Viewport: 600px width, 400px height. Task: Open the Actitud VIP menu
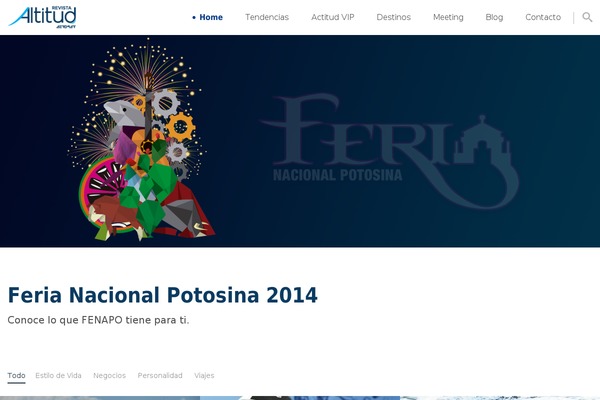click(x=333, y=17)
